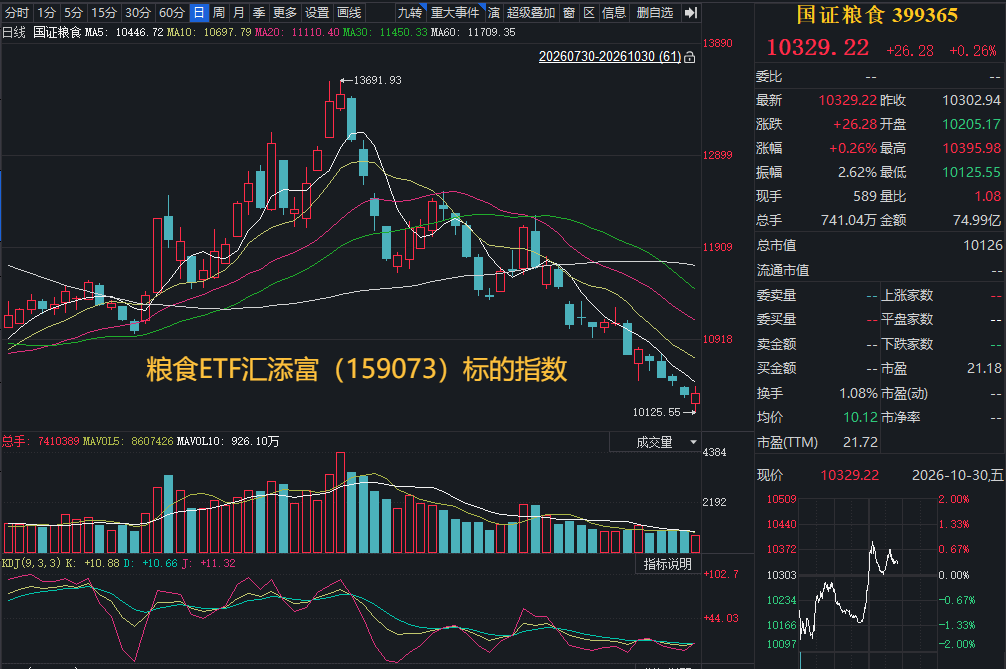Click 删自选 to remove from watchlist
1006x669 pixels.
click(654, 12)
